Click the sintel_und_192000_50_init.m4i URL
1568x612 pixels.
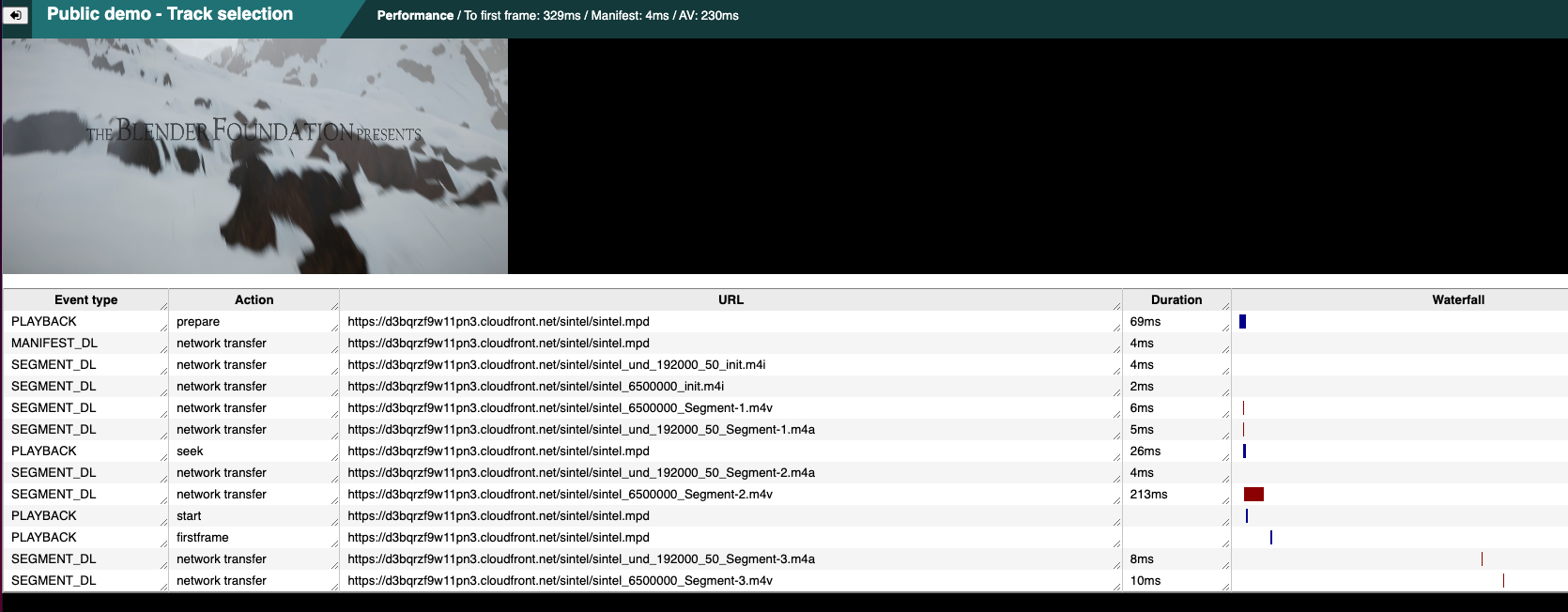[556, 365]
